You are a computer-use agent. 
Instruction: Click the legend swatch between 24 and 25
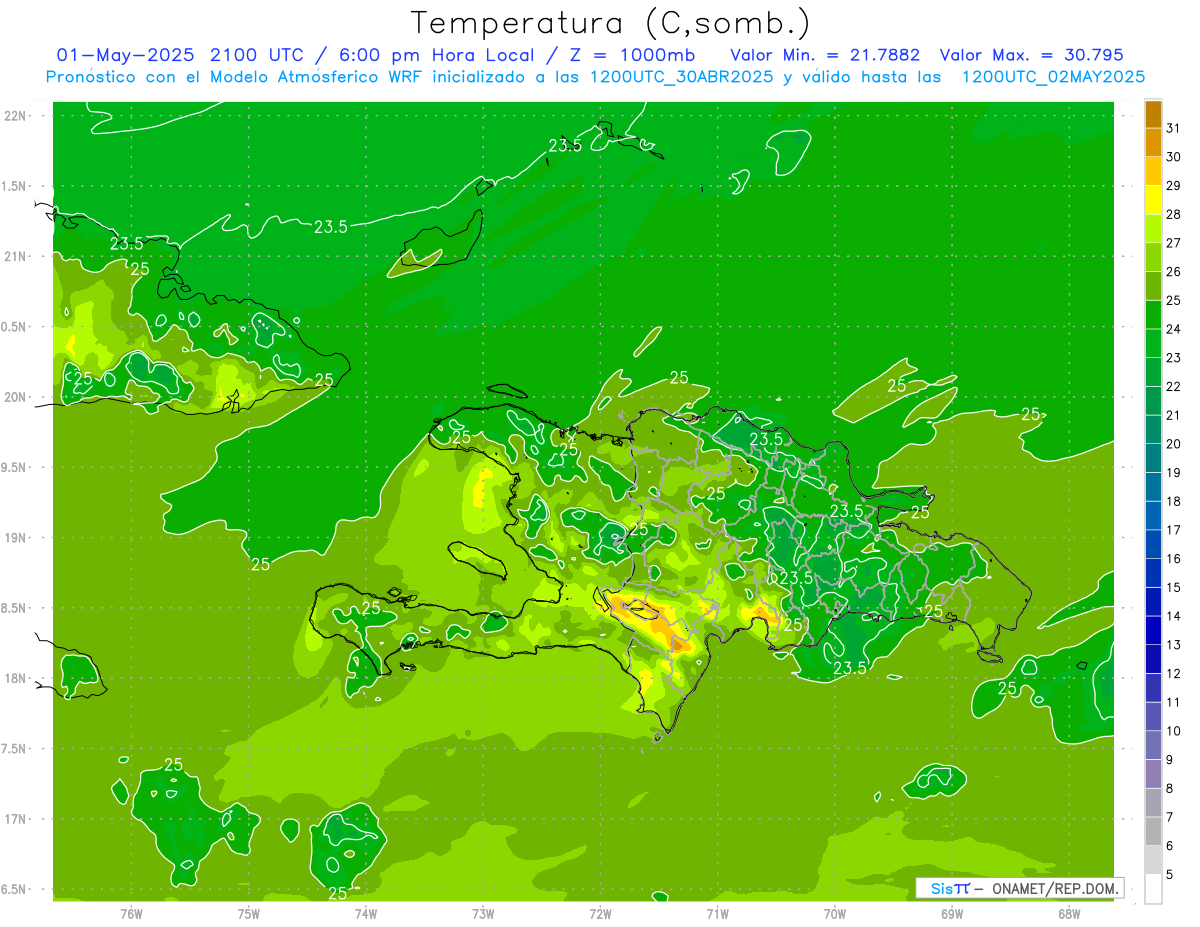pos(1154,315)
